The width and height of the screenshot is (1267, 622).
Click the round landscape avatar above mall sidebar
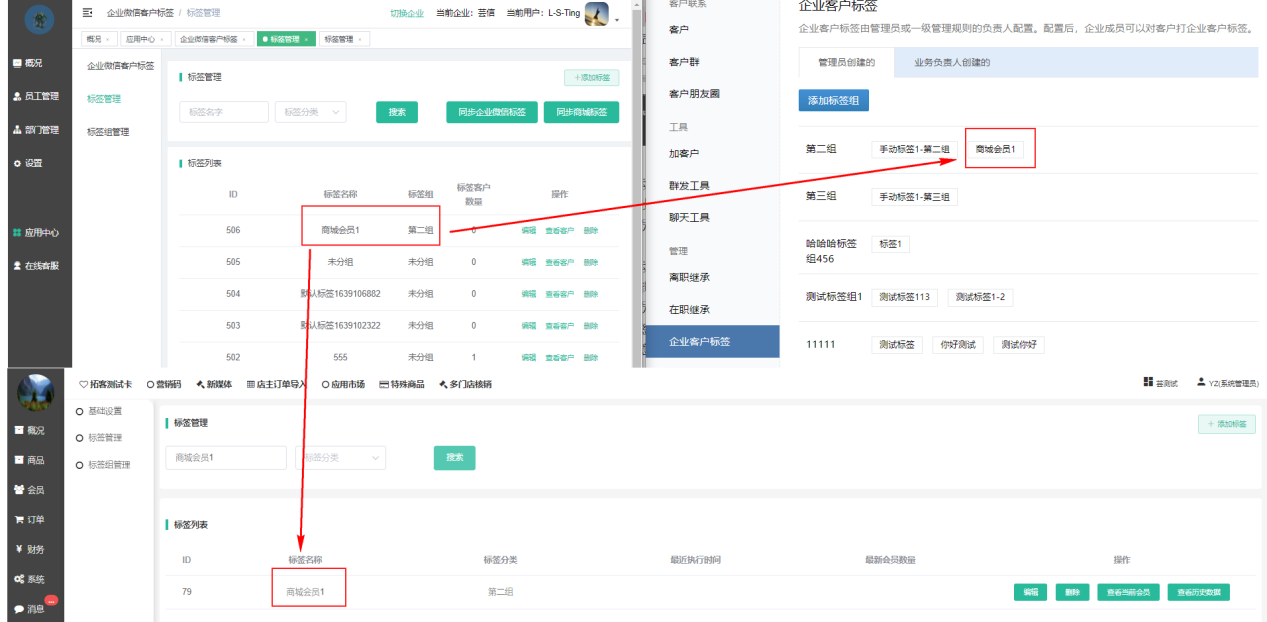[x=36, y=393]
